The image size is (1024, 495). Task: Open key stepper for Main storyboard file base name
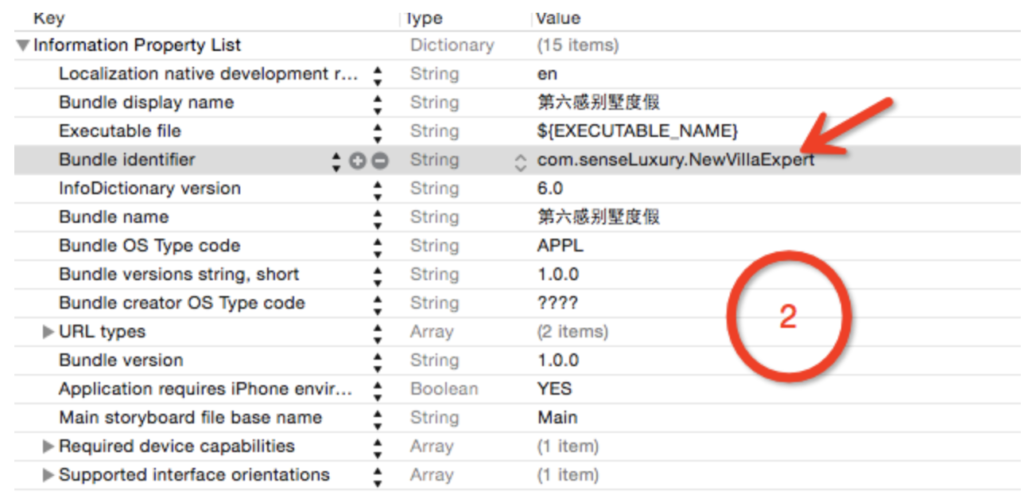[x=377, y=419]
